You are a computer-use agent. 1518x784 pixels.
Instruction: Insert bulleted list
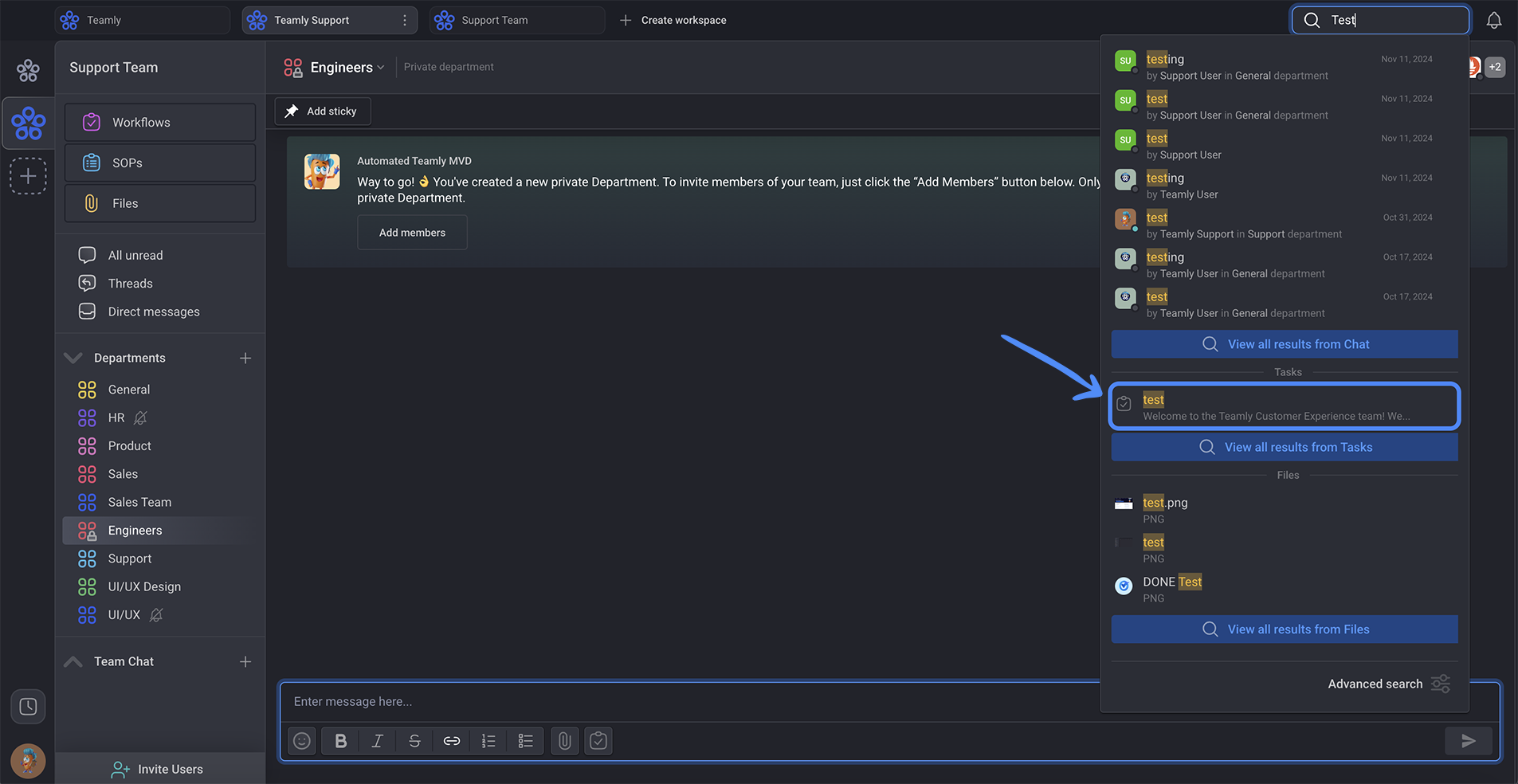coord(526,741)
